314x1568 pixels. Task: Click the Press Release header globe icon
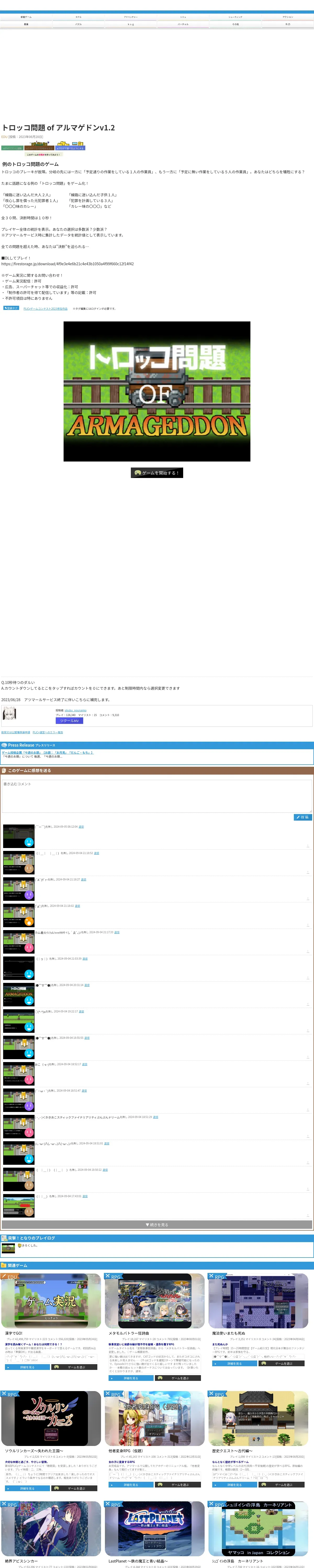click(x=4, y=745)
